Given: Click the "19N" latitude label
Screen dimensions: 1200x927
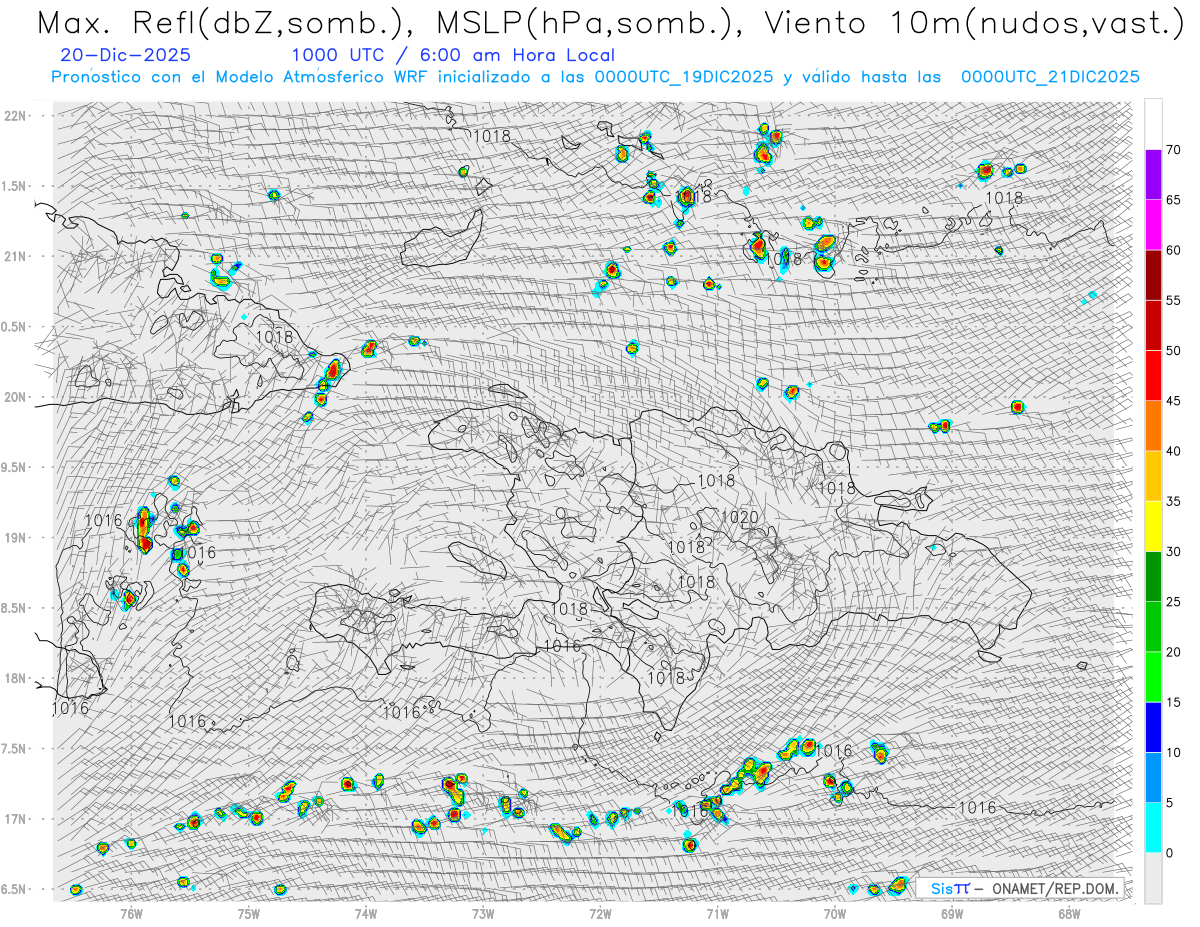Looking at the screenshot, I should click(x=16, y=537).
